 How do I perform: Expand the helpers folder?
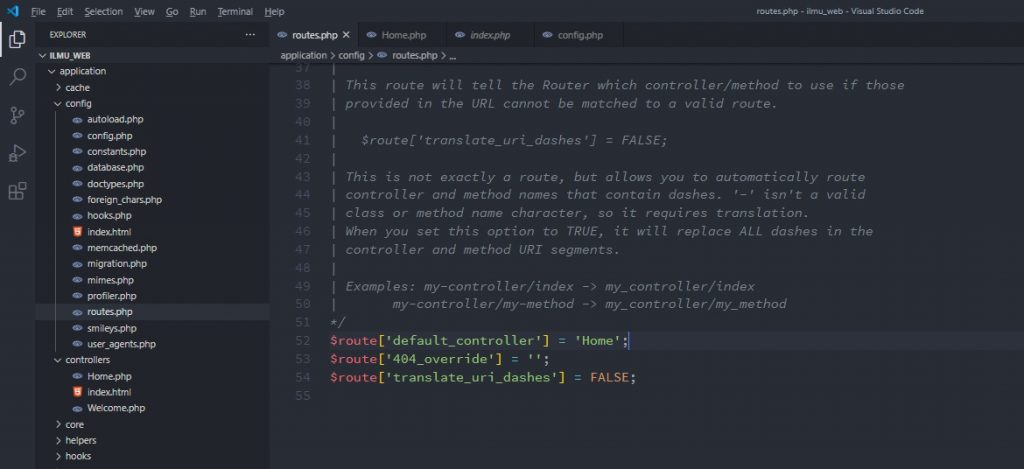pyautogui.click(x=80, y=440)
